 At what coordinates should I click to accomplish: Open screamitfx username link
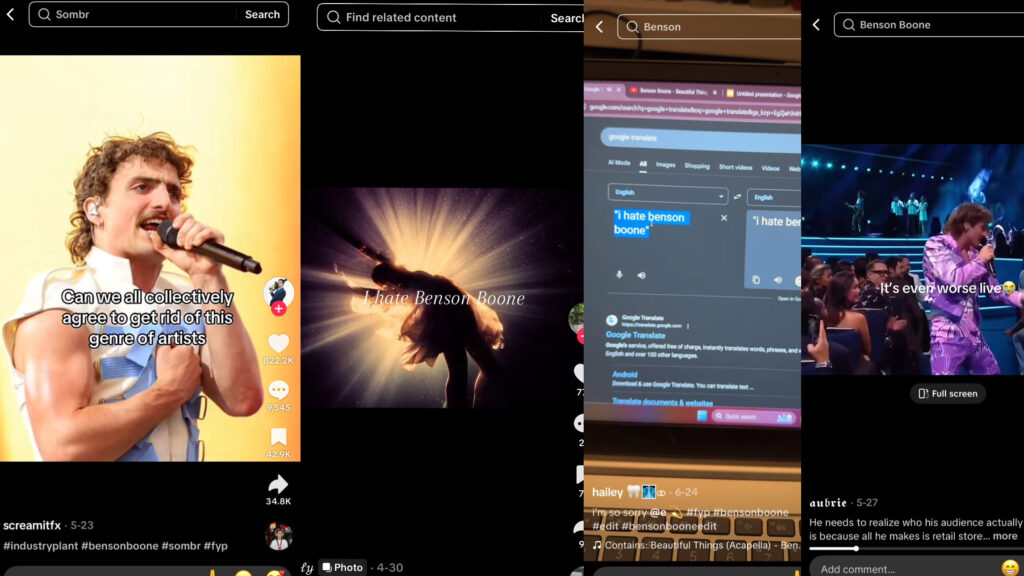32,525
